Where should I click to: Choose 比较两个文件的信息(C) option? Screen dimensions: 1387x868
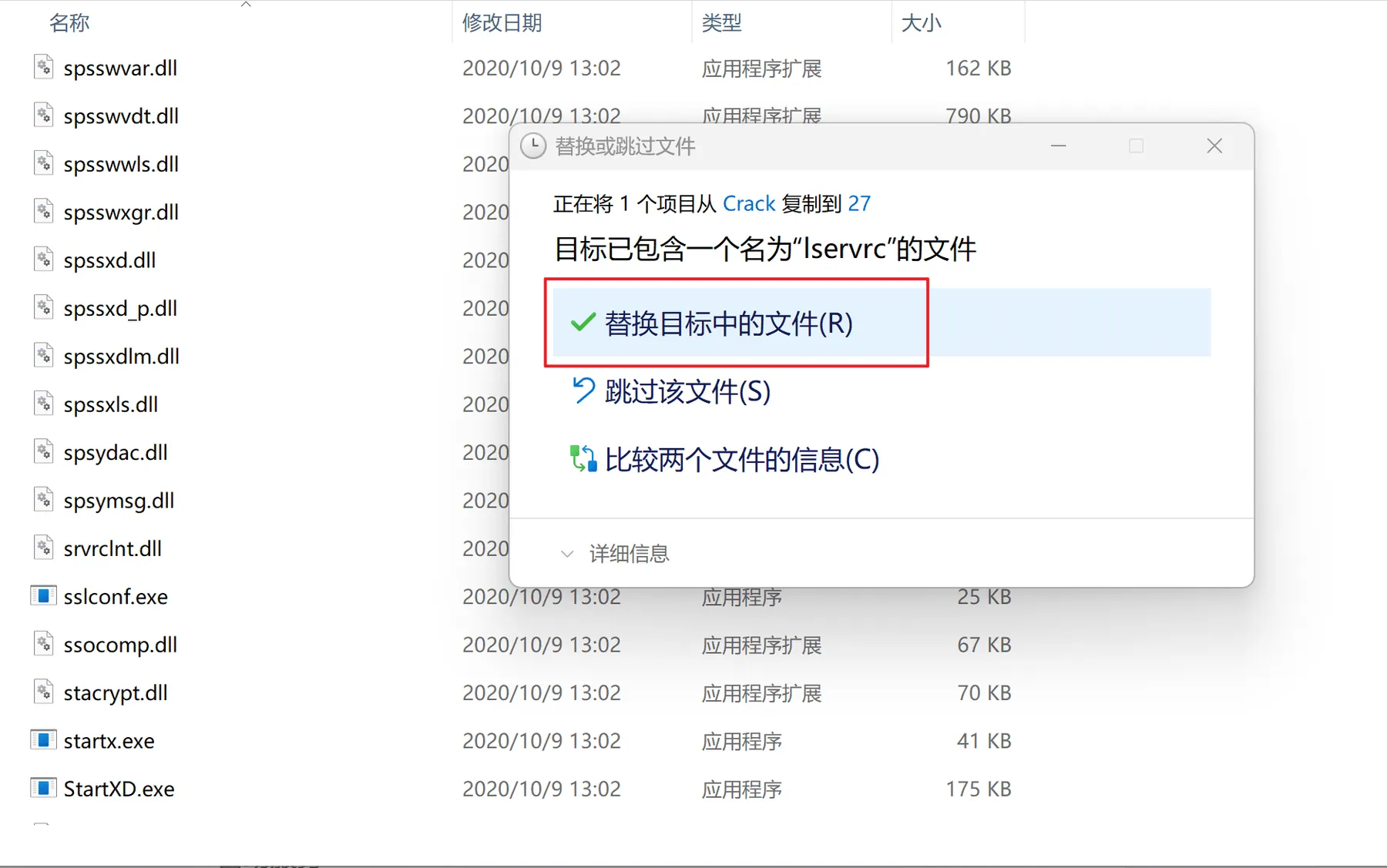coord(724,459)
